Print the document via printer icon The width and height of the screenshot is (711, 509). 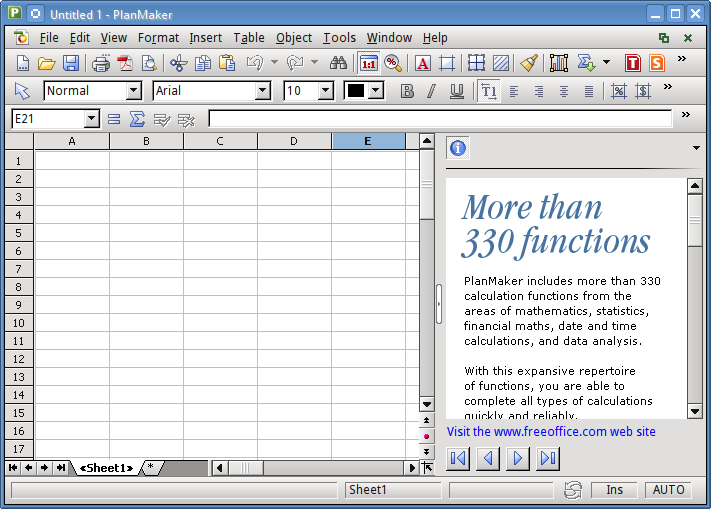pyautogui.click(x=101, y=63)
